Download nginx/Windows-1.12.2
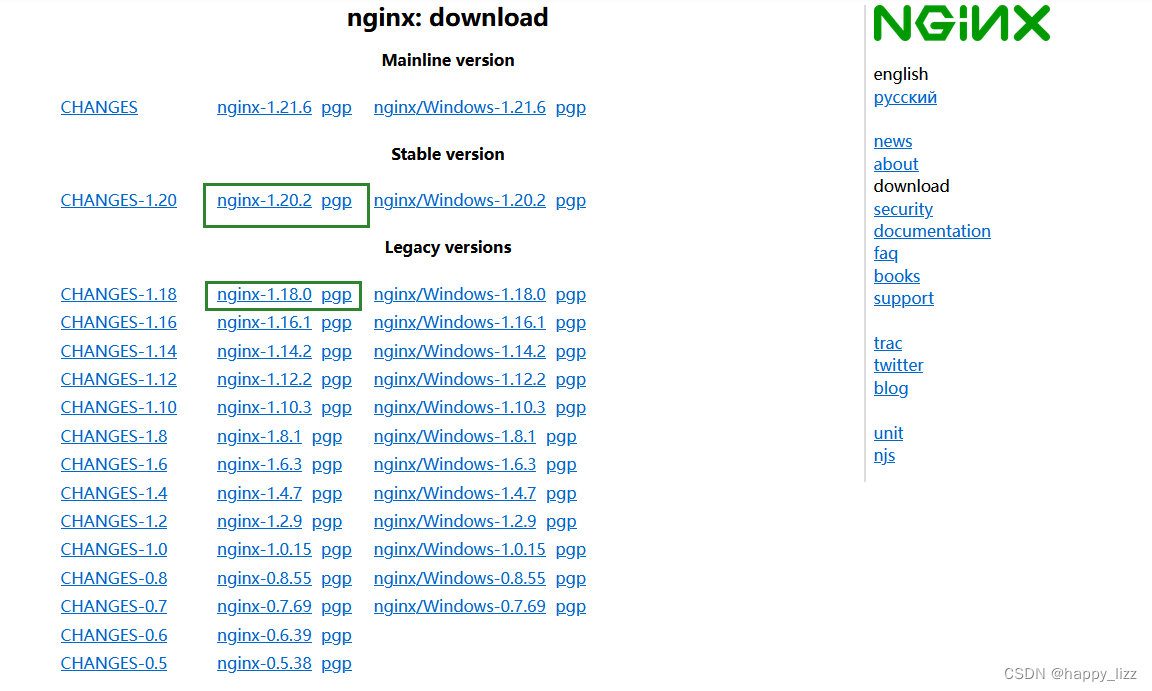 (460, 379)
